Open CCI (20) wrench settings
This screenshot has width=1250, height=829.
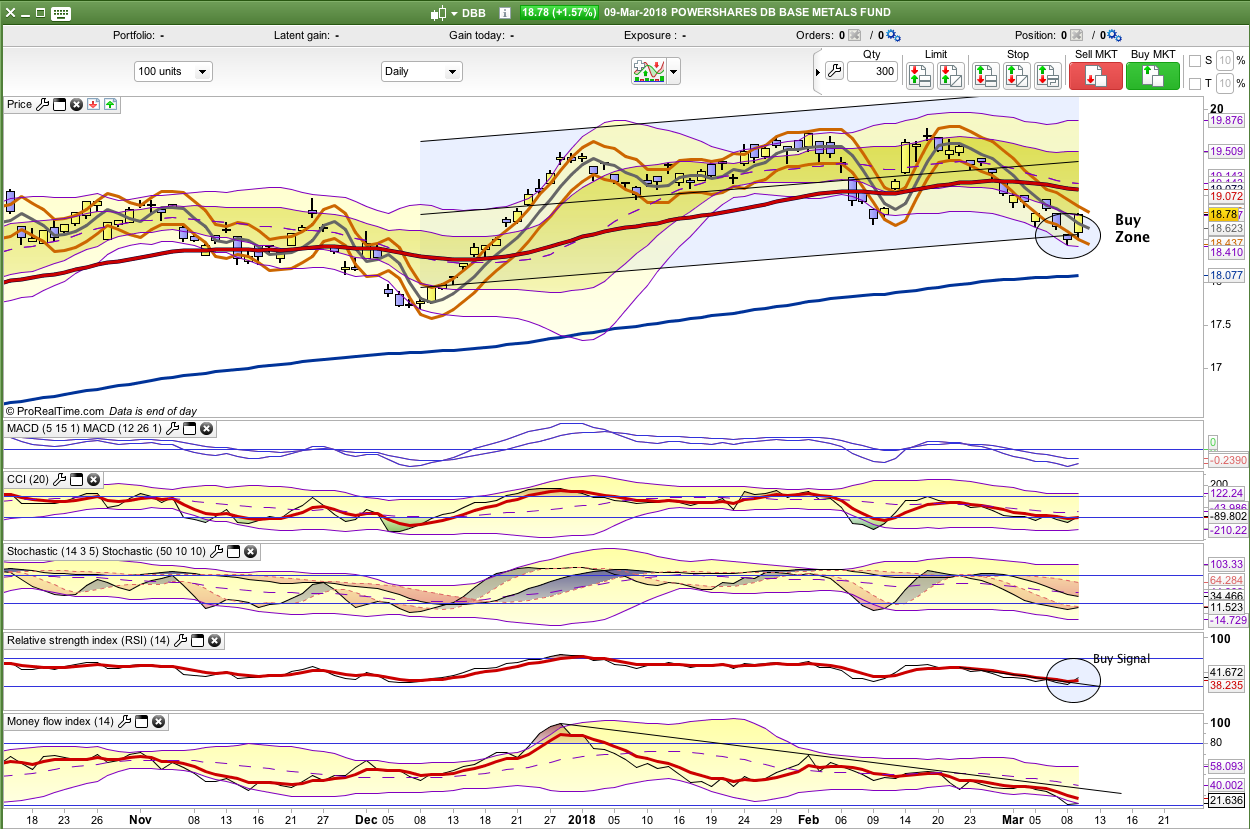click(59, 479)
